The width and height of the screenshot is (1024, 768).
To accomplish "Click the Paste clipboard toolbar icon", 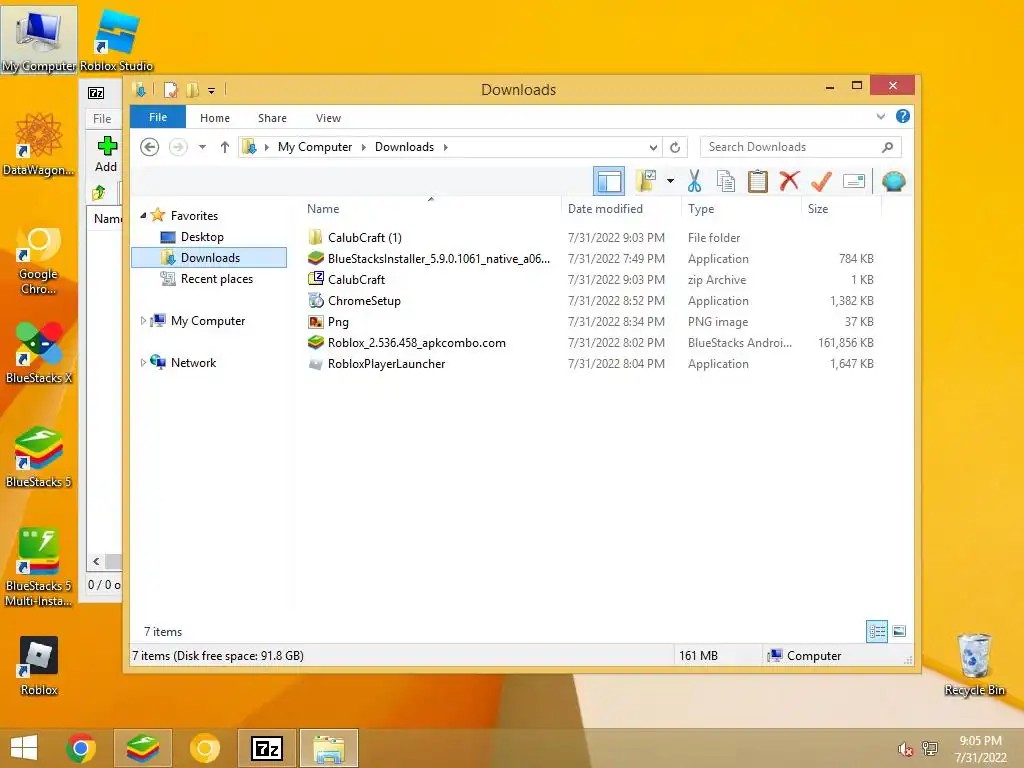I will click(758, 181).
